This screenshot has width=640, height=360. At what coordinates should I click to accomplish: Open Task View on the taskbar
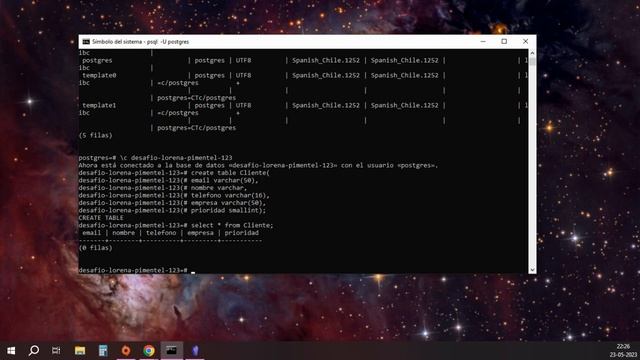tap(56, 350)
